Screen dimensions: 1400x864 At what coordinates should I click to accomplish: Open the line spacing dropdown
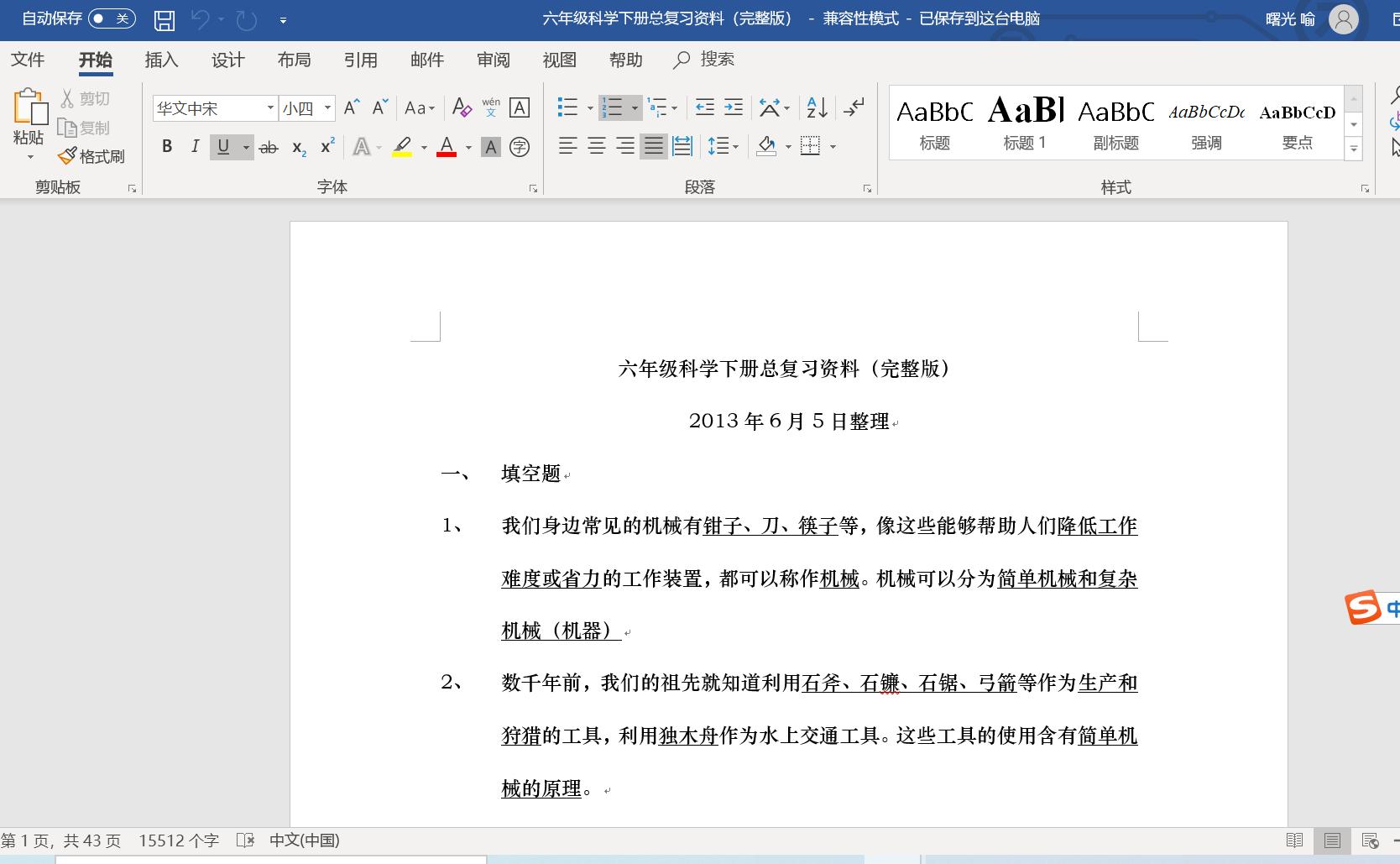click(x=723, y=147)
